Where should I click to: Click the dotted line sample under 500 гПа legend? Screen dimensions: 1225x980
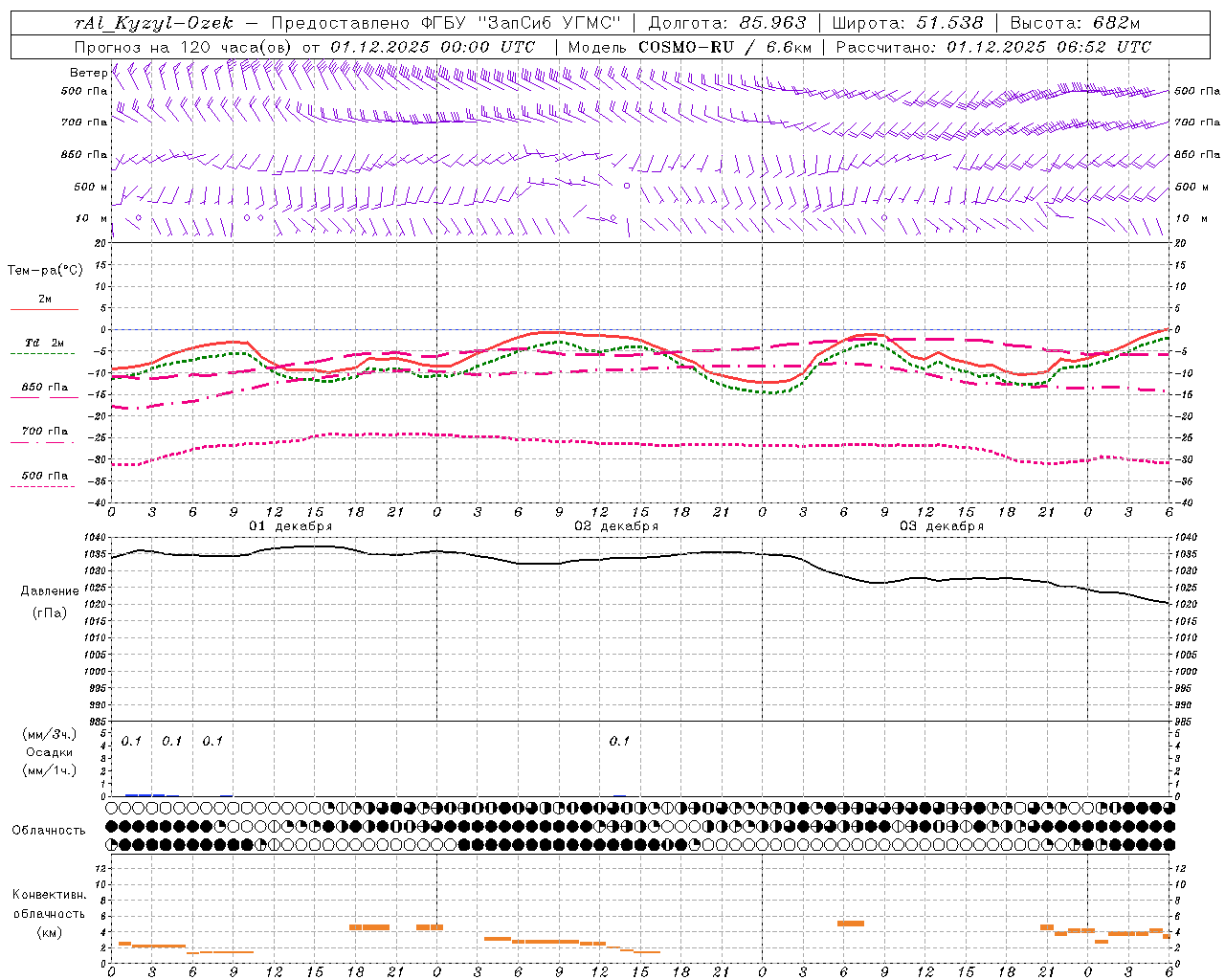[42, 486]
